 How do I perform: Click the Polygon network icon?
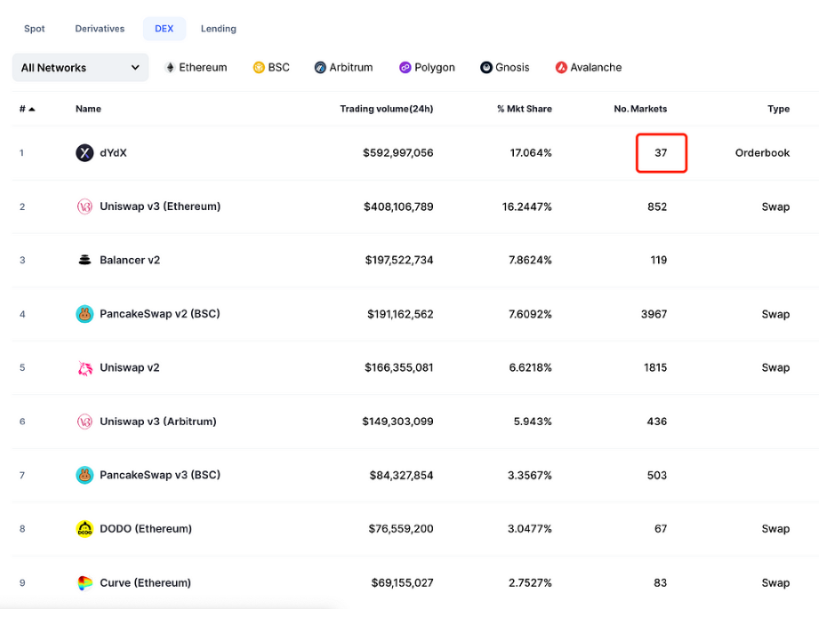tap(405, 68)
